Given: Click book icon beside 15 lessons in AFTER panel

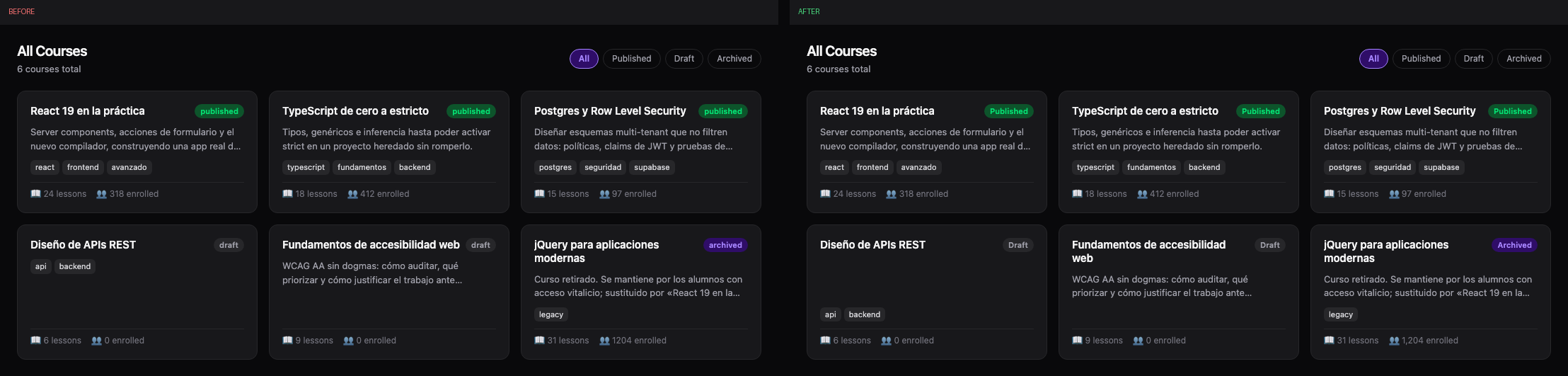Looking at the screenshot, I should 1329,194.
